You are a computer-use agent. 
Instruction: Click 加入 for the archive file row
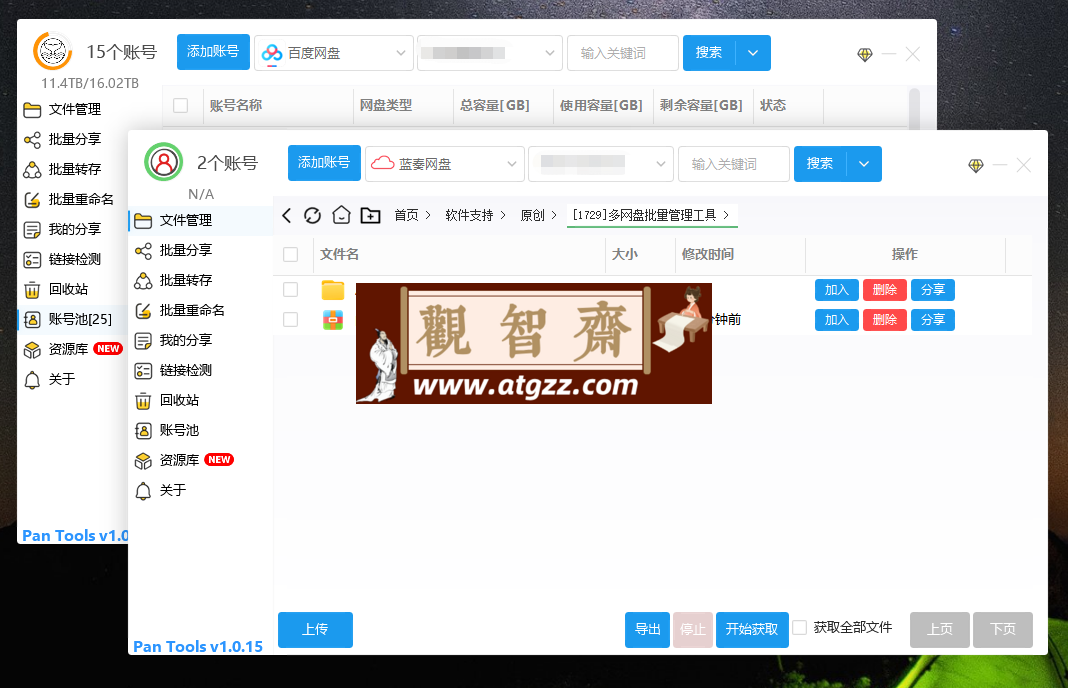(x=836, y=320)
